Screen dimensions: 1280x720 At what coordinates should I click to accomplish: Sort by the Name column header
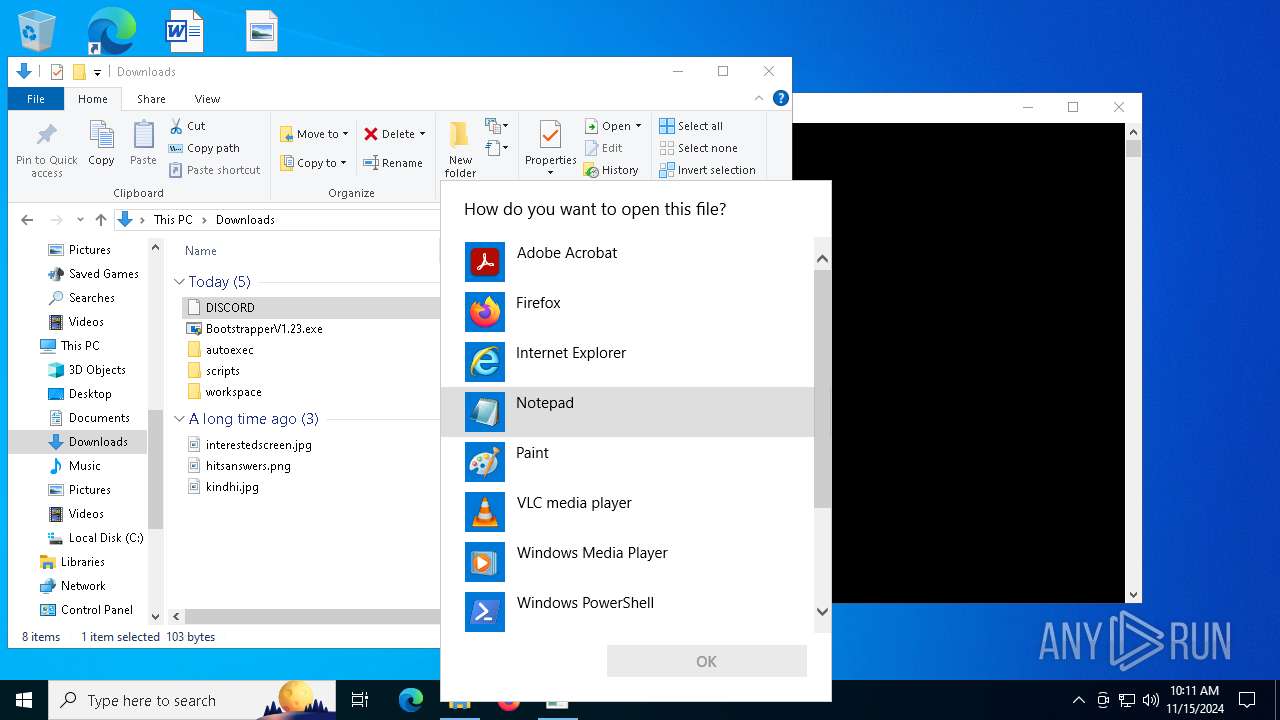tap(201, 251)
